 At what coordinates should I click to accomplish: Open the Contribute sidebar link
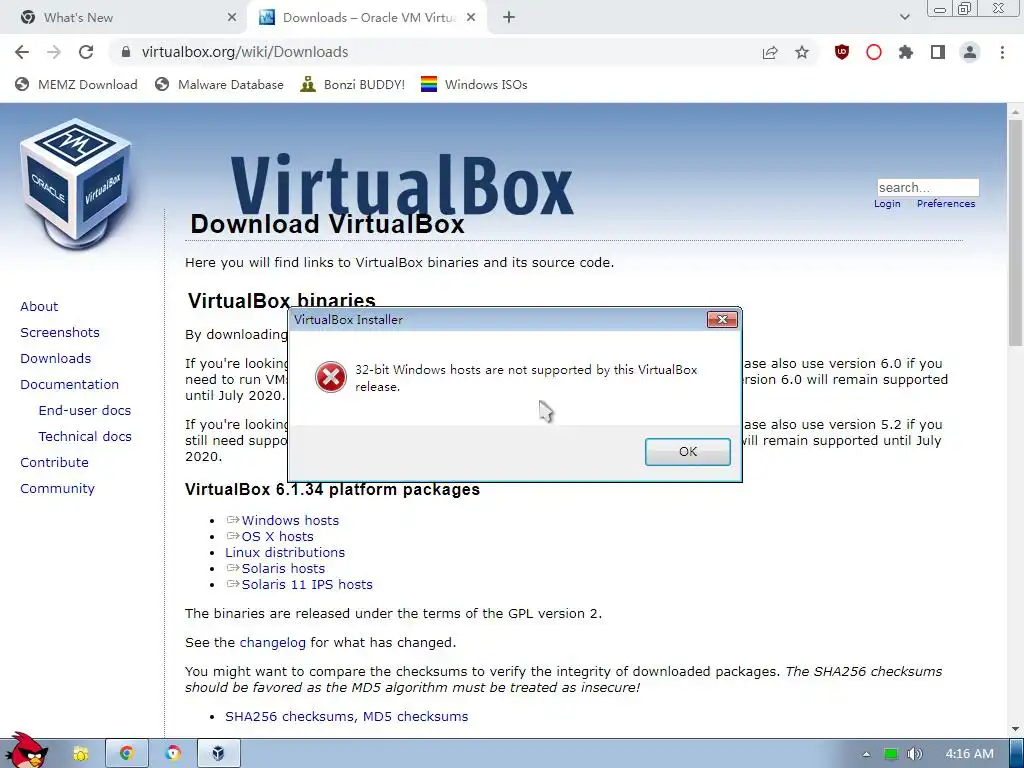54,462
